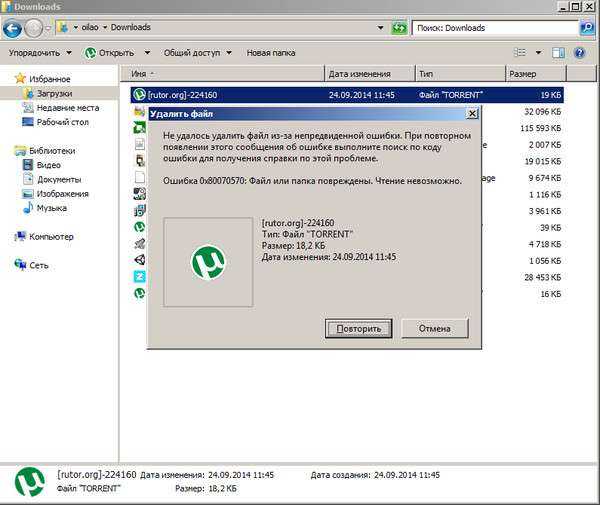The image size is (600, 505).
Task: Click the uTorrent thumbnail in the delete dialog
Action: pyautogui.click(x=208, y=262)
